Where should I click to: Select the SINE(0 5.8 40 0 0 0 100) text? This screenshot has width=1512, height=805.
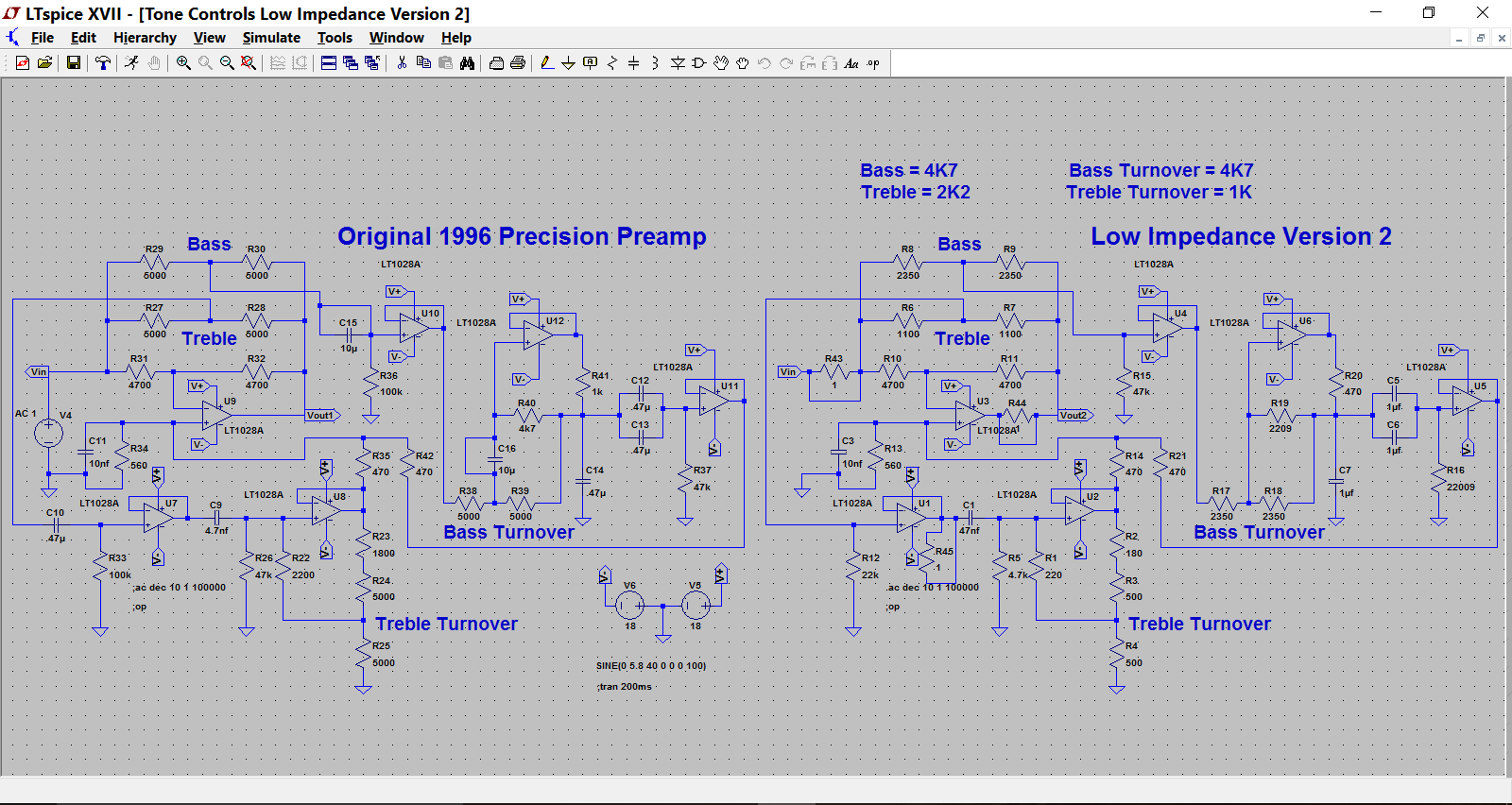651,666
